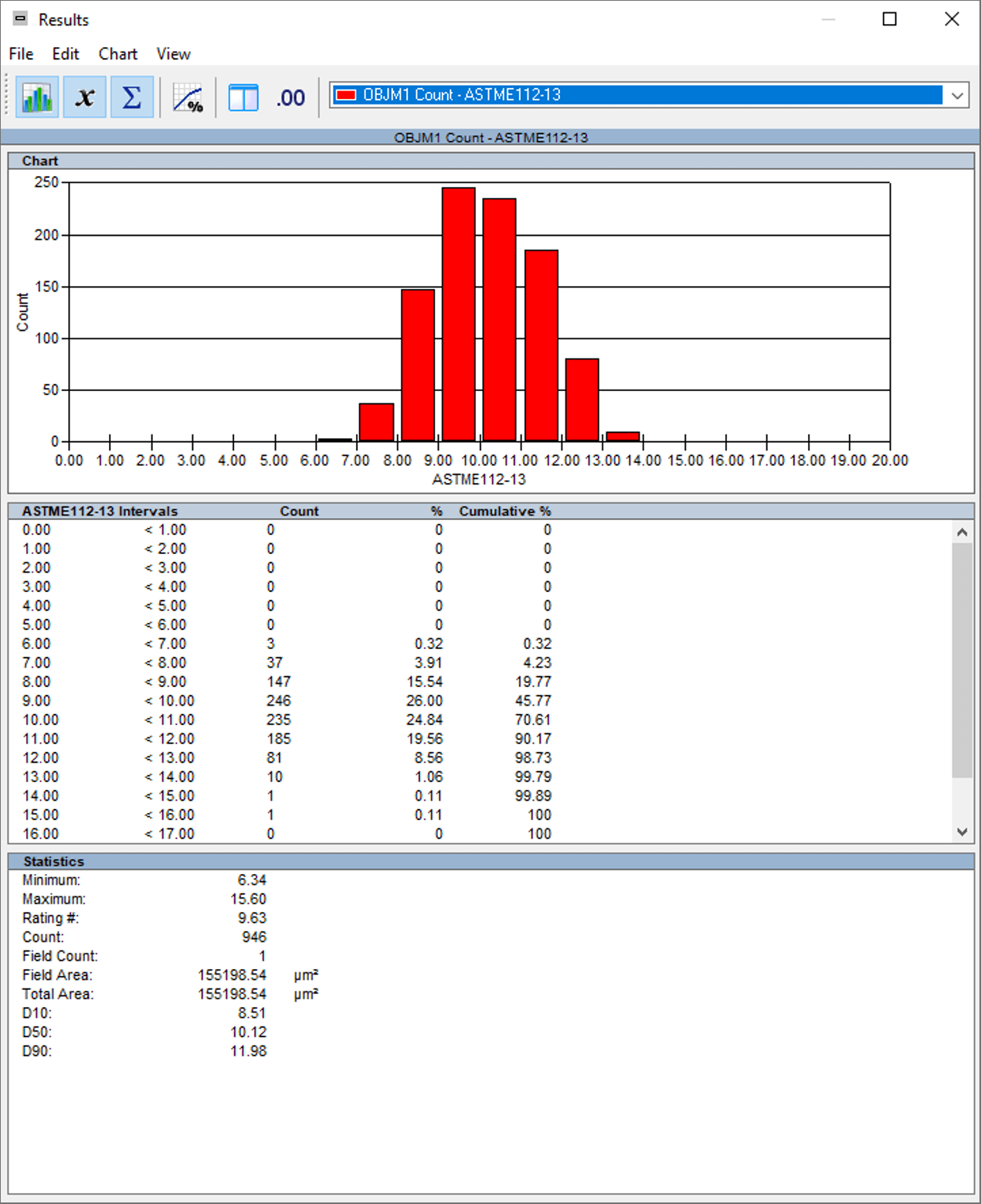Close the Results window
The image size is (981, 1204).
[952, 19]
